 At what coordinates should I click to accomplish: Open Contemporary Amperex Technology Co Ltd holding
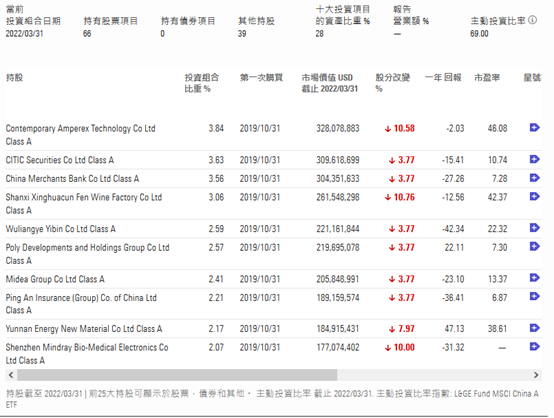pyautogui.click(x=81, y=135)
